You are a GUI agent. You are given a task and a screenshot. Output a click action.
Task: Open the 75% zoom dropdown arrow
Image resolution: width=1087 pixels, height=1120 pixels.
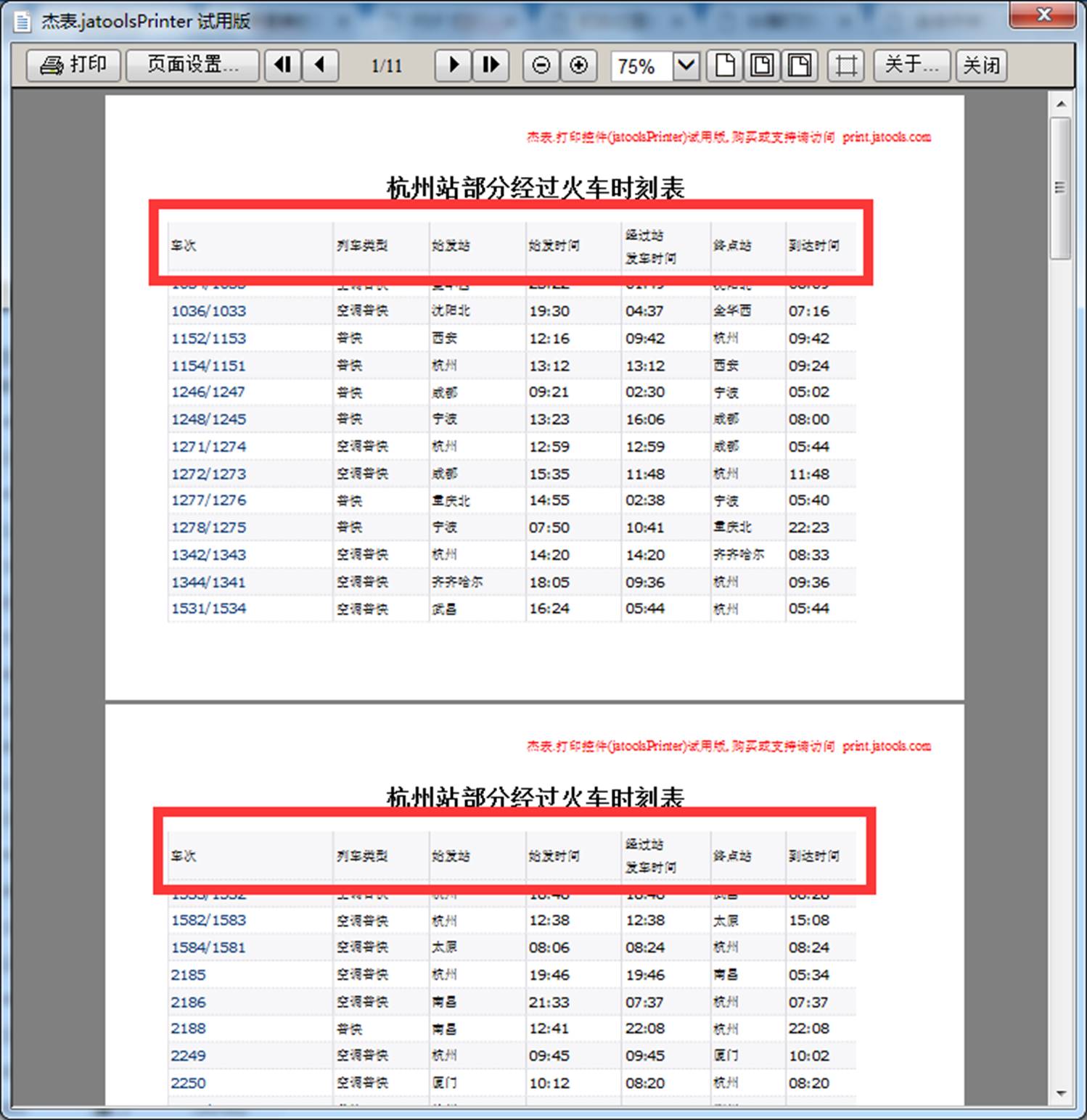[686, 66]
